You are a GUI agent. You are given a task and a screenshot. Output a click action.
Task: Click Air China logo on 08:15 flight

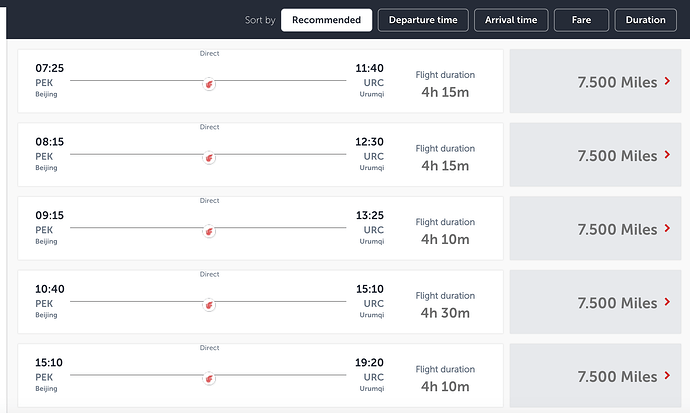[x=209, y=157]
